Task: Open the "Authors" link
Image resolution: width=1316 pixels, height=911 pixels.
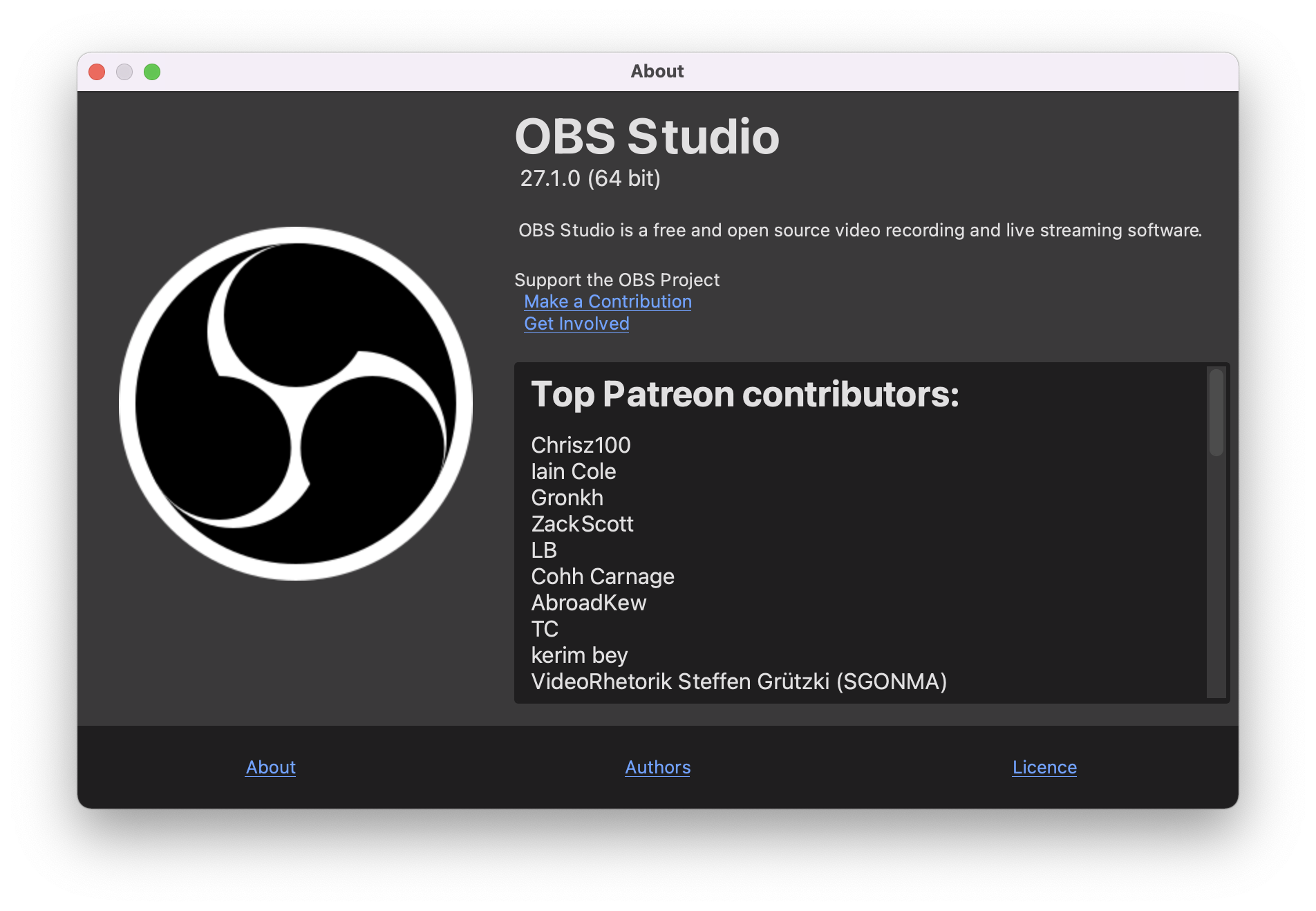Action: (x=657, y=767)
